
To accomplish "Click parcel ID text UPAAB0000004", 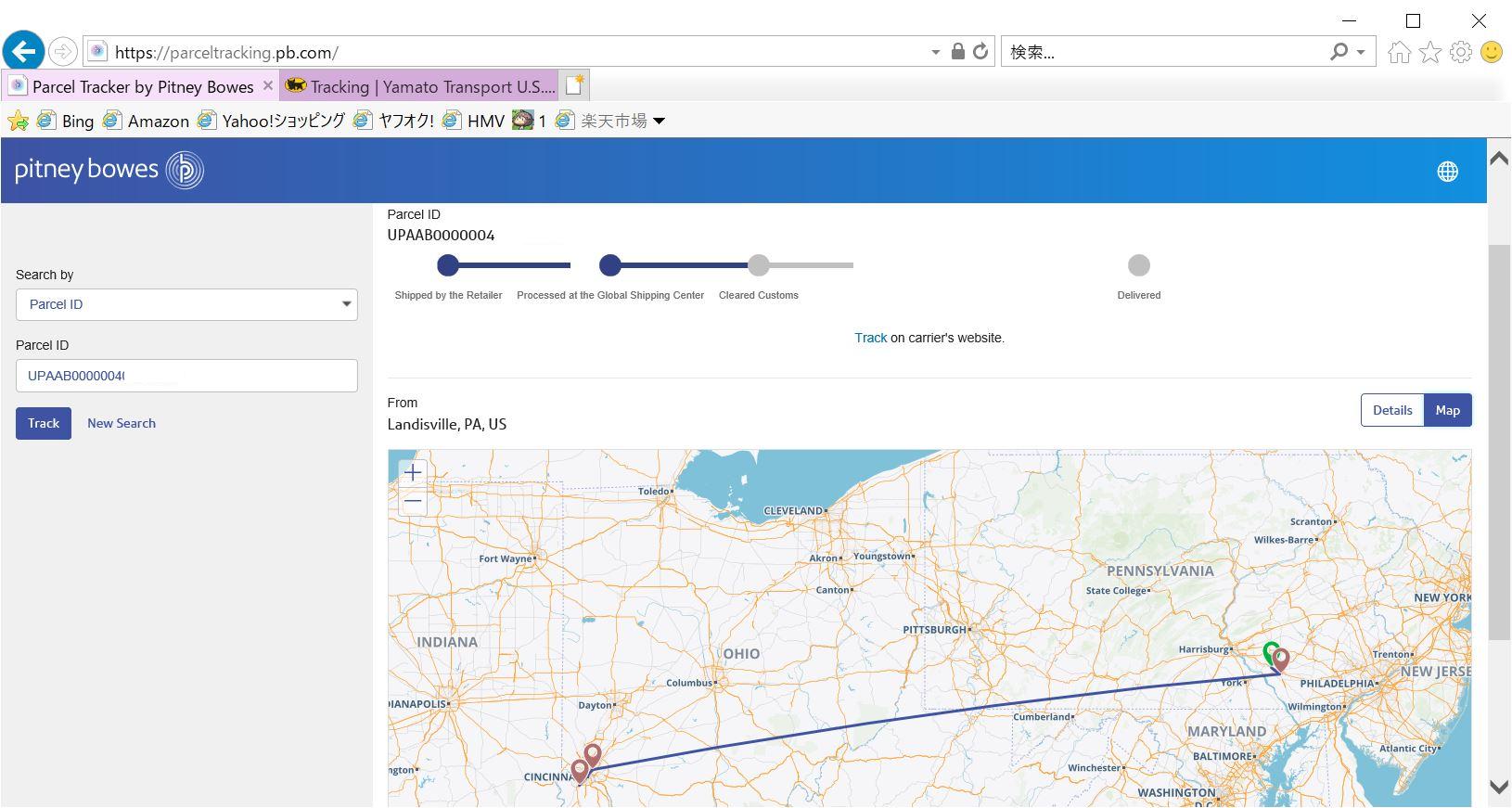I will tap(441, 236).
